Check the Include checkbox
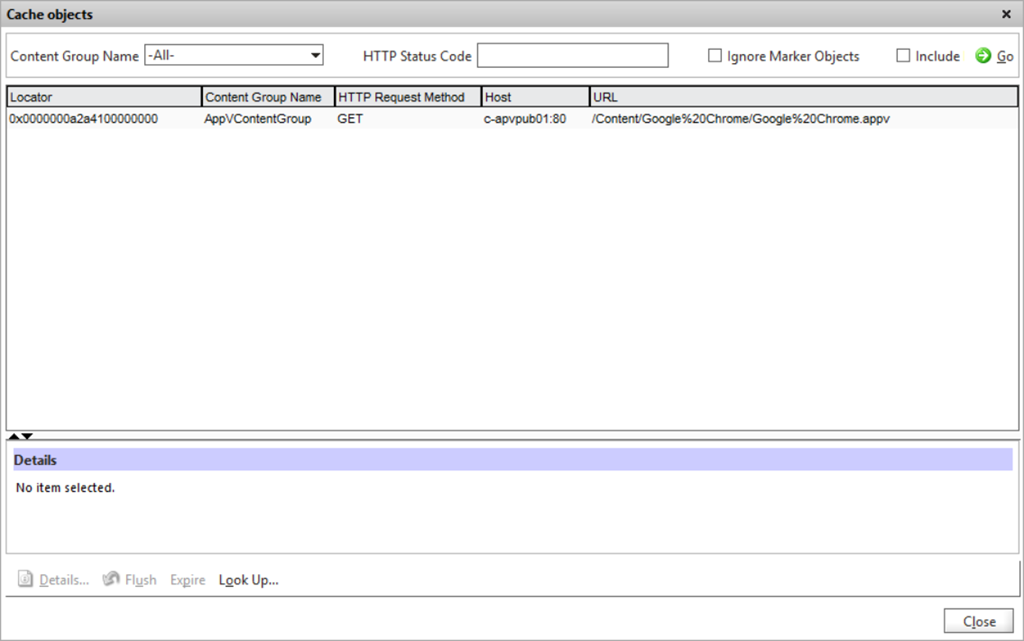1024x641 pixels. [903, 55]
